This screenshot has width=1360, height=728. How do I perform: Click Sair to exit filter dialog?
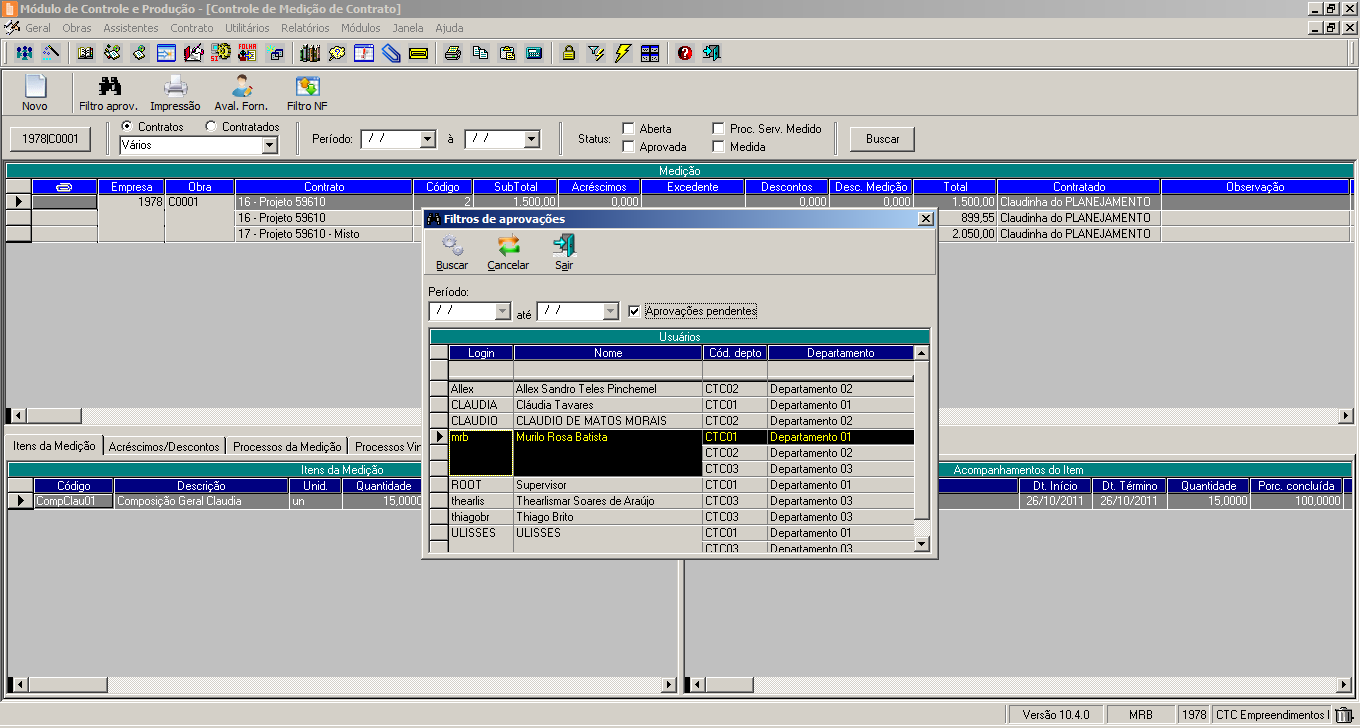pos(564,252)
